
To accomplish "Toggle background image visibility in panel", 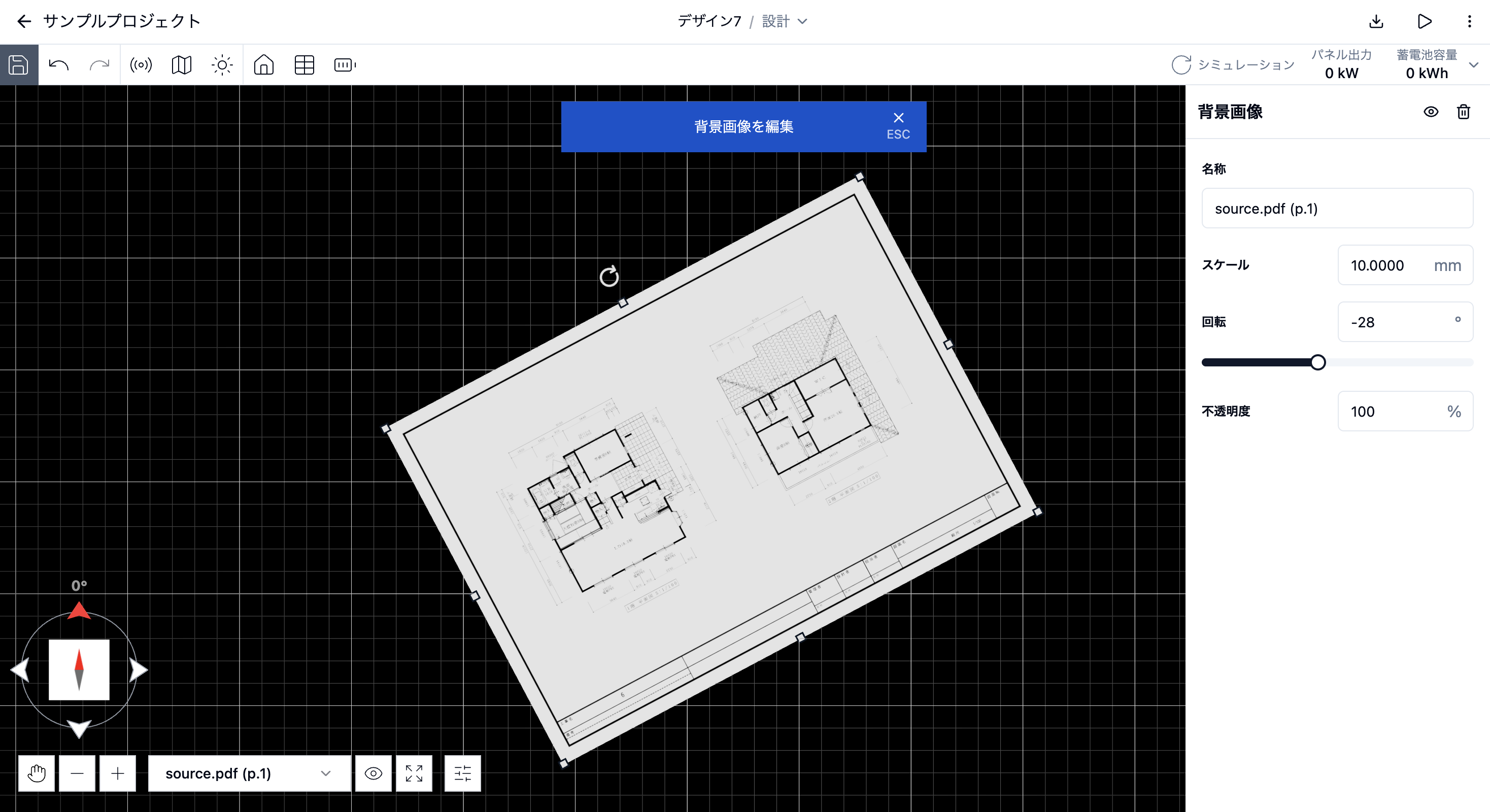I will pyautogui.click(x=1431, y=112).
